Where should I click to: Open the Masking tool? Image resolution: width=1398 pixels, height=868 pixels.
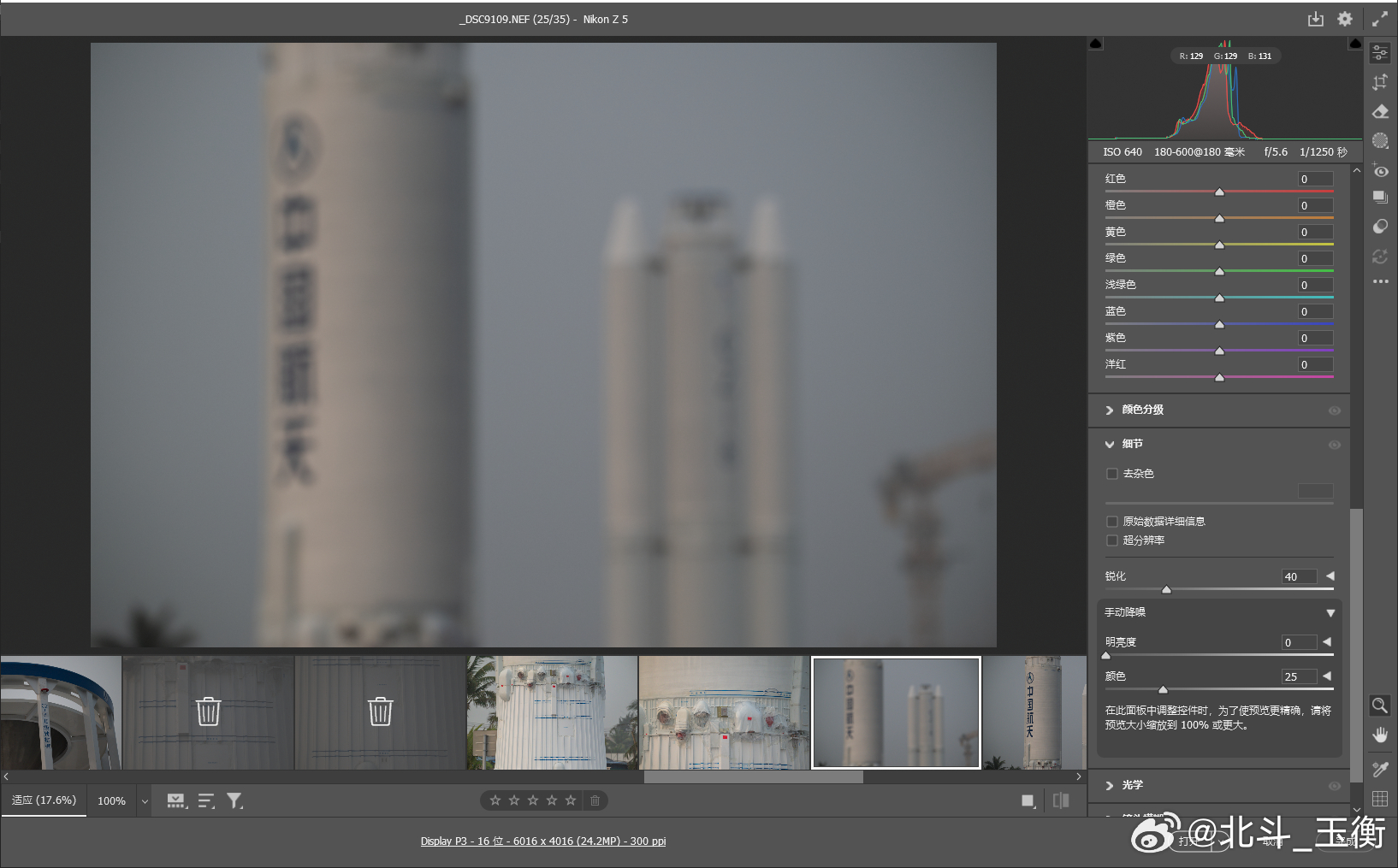(x=1380, y=140)
